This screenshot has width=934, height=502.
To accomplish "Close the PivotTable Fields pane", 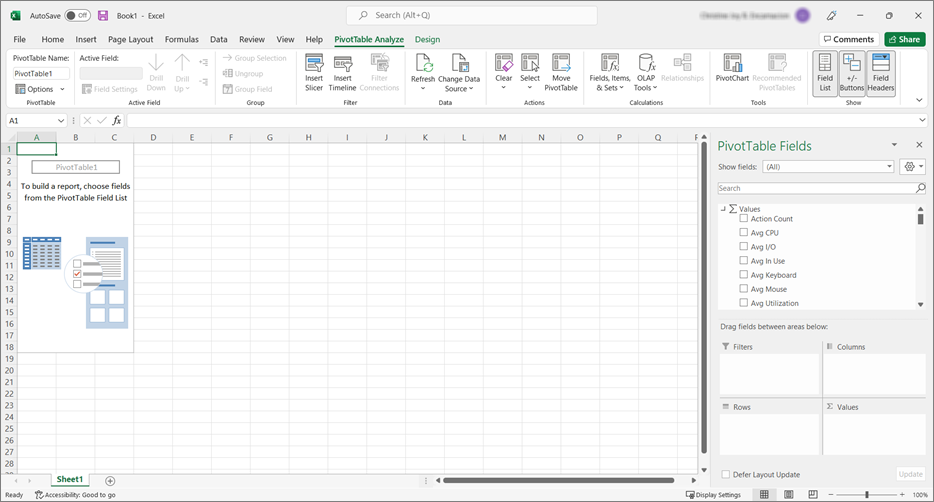I will click(x=919, y=145).
